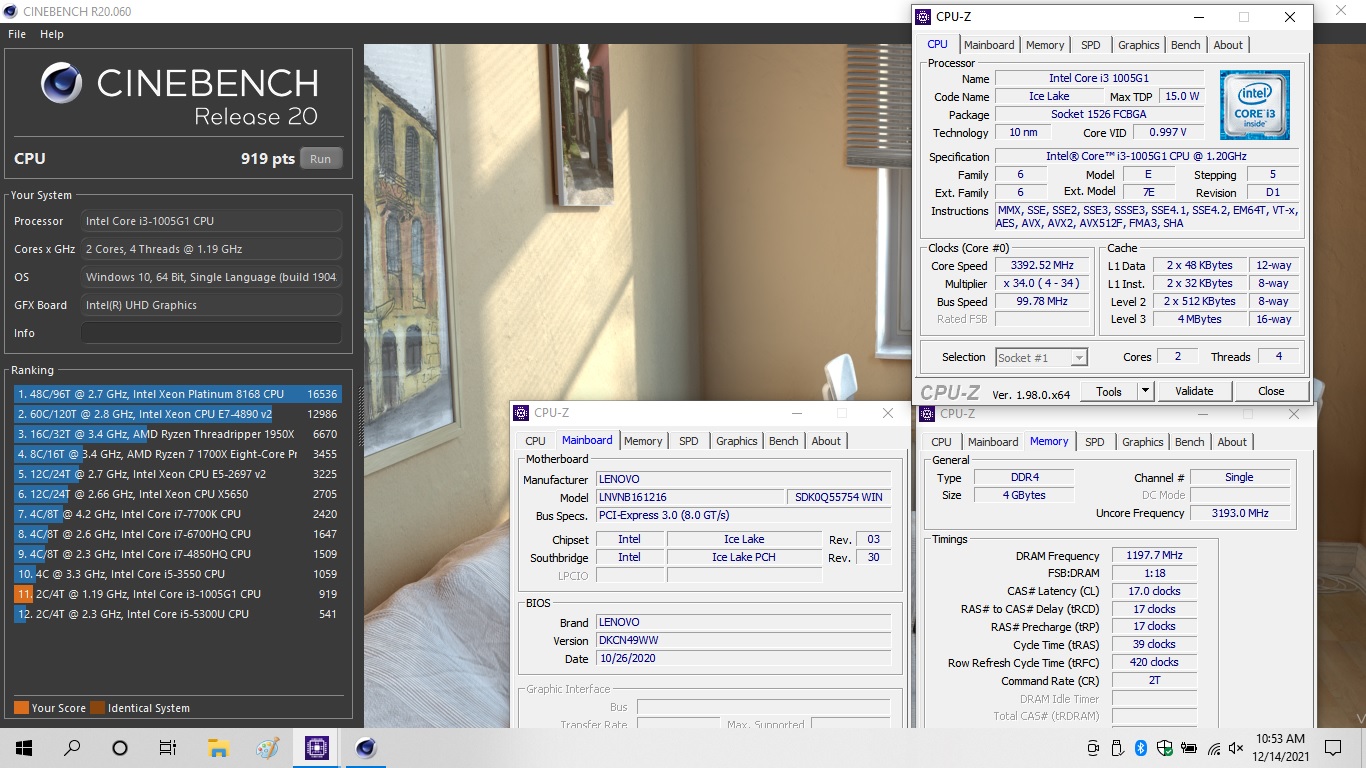The height and width of the screenshot is (768, 1366).
Task: Click the Core Speed value 3392.52 MHz
Action: (1044, 266)
